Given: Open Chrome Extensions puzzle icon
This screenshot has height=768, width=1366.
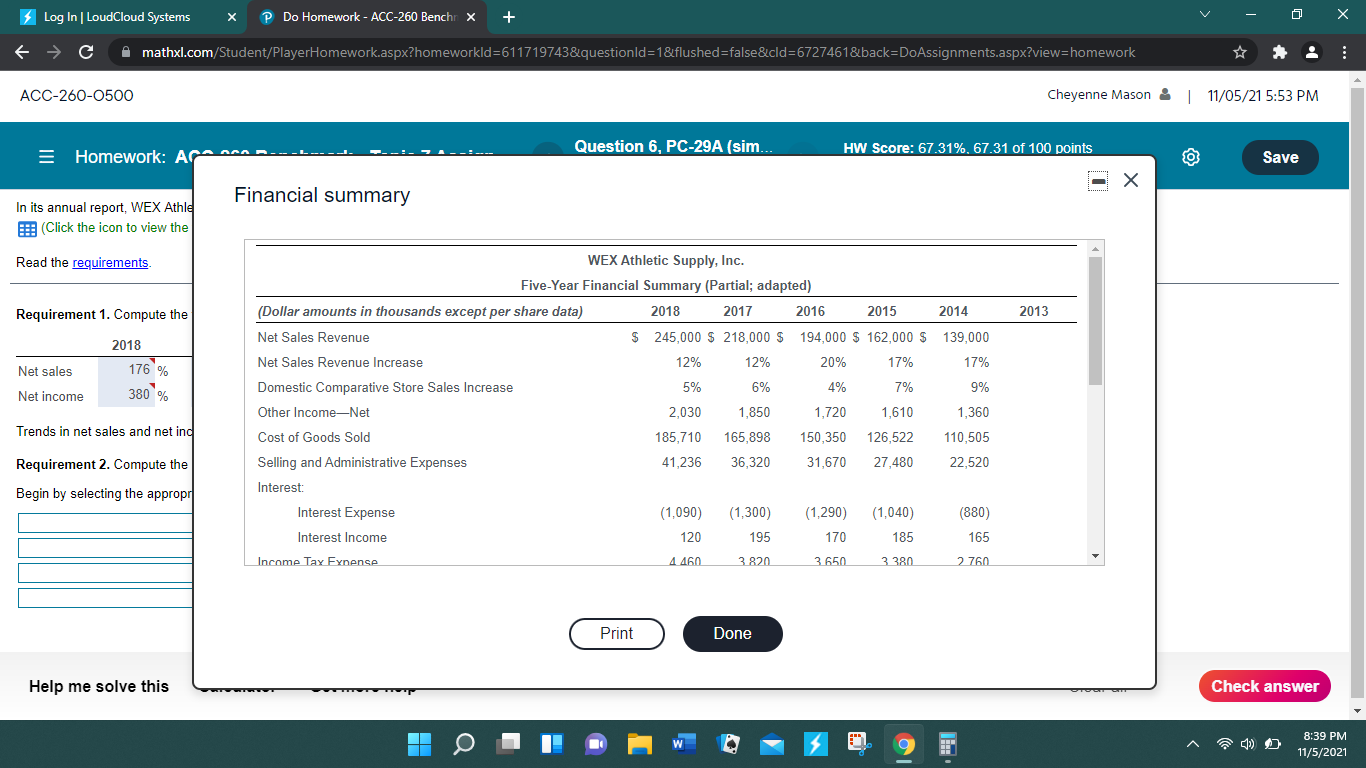Looking at the screenshot, I should point(1281,52).
